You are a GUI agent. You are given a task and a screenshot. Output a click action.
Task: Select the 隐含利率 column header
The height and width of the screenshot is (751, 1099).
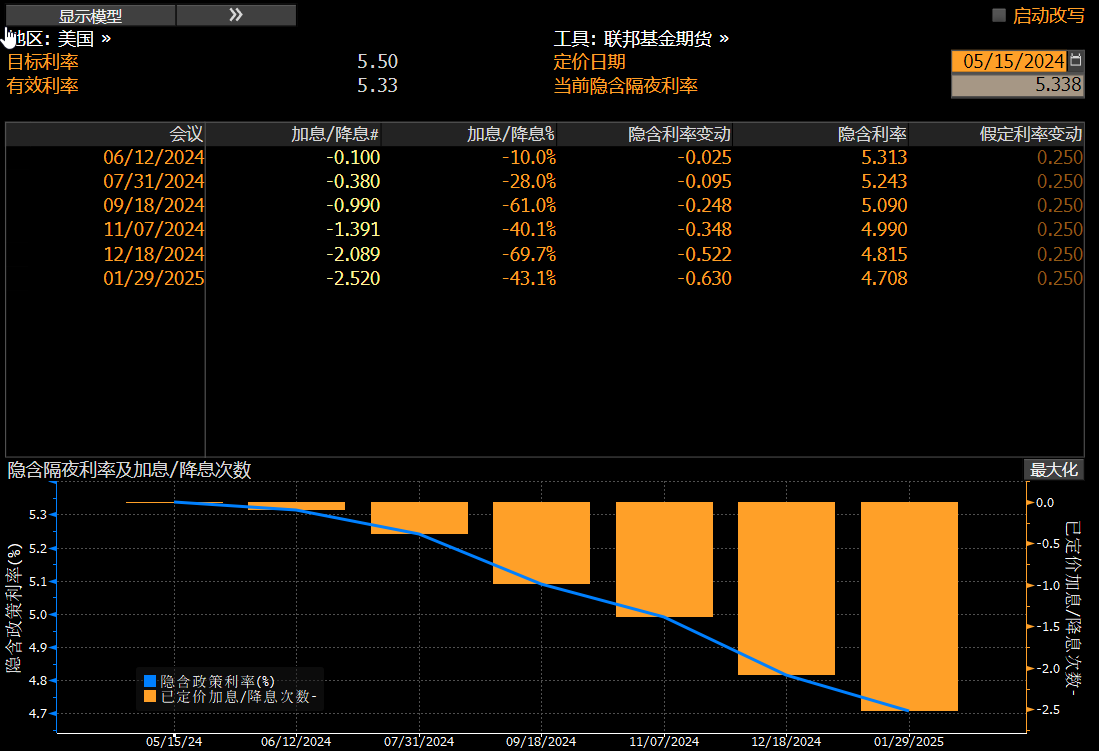(x=872, y=134)
